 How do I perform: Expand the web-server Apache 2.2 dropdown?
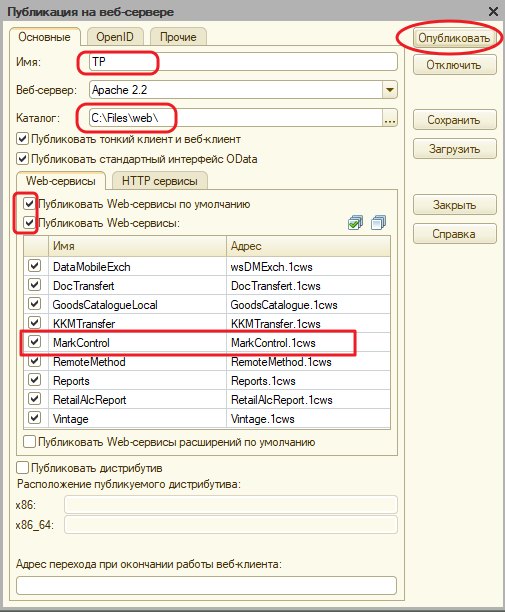389,90
